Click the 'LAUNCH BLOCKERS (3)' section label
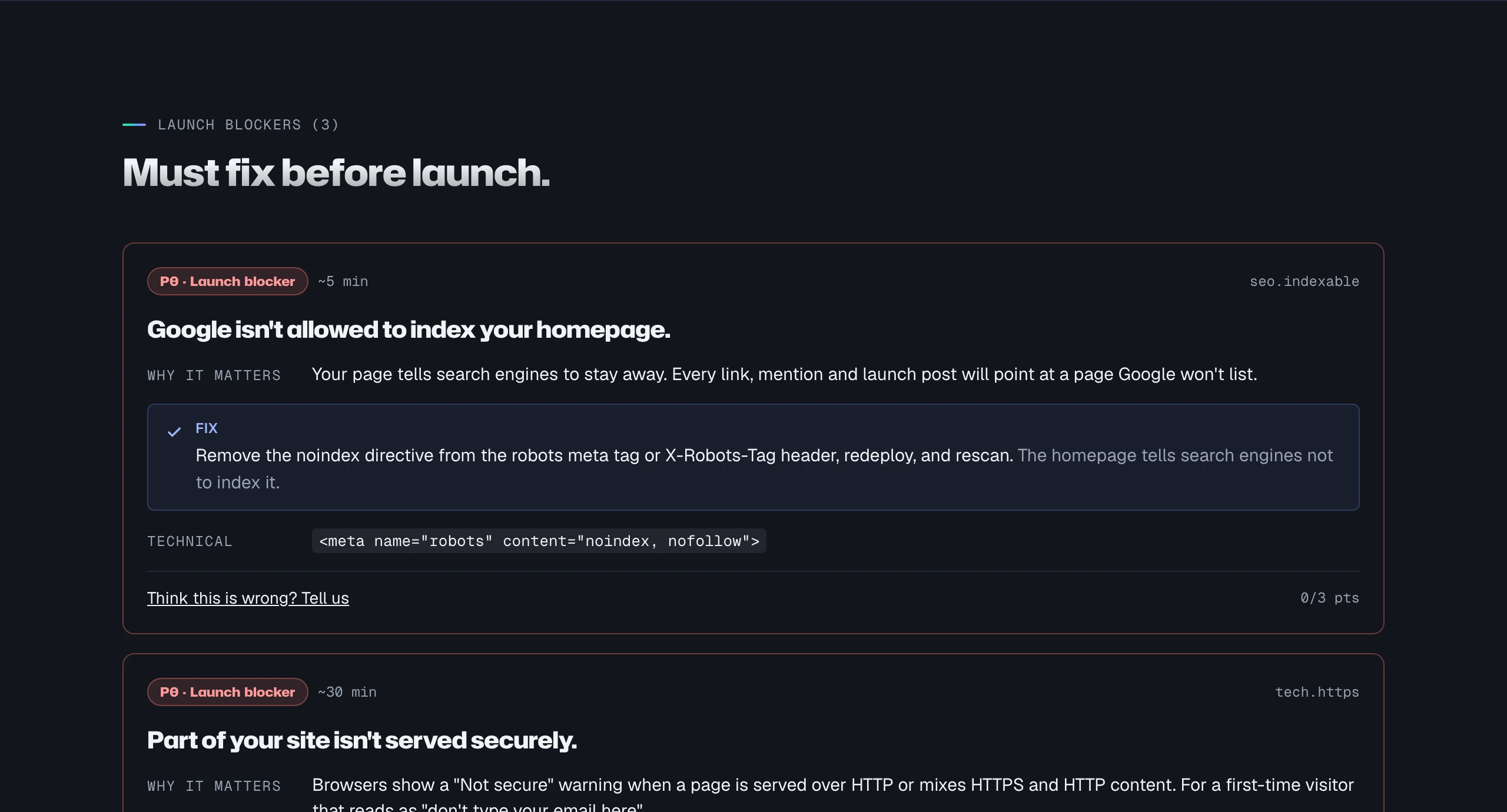The height and width of the screenshot is (812, 1507). tap(248, 125)
